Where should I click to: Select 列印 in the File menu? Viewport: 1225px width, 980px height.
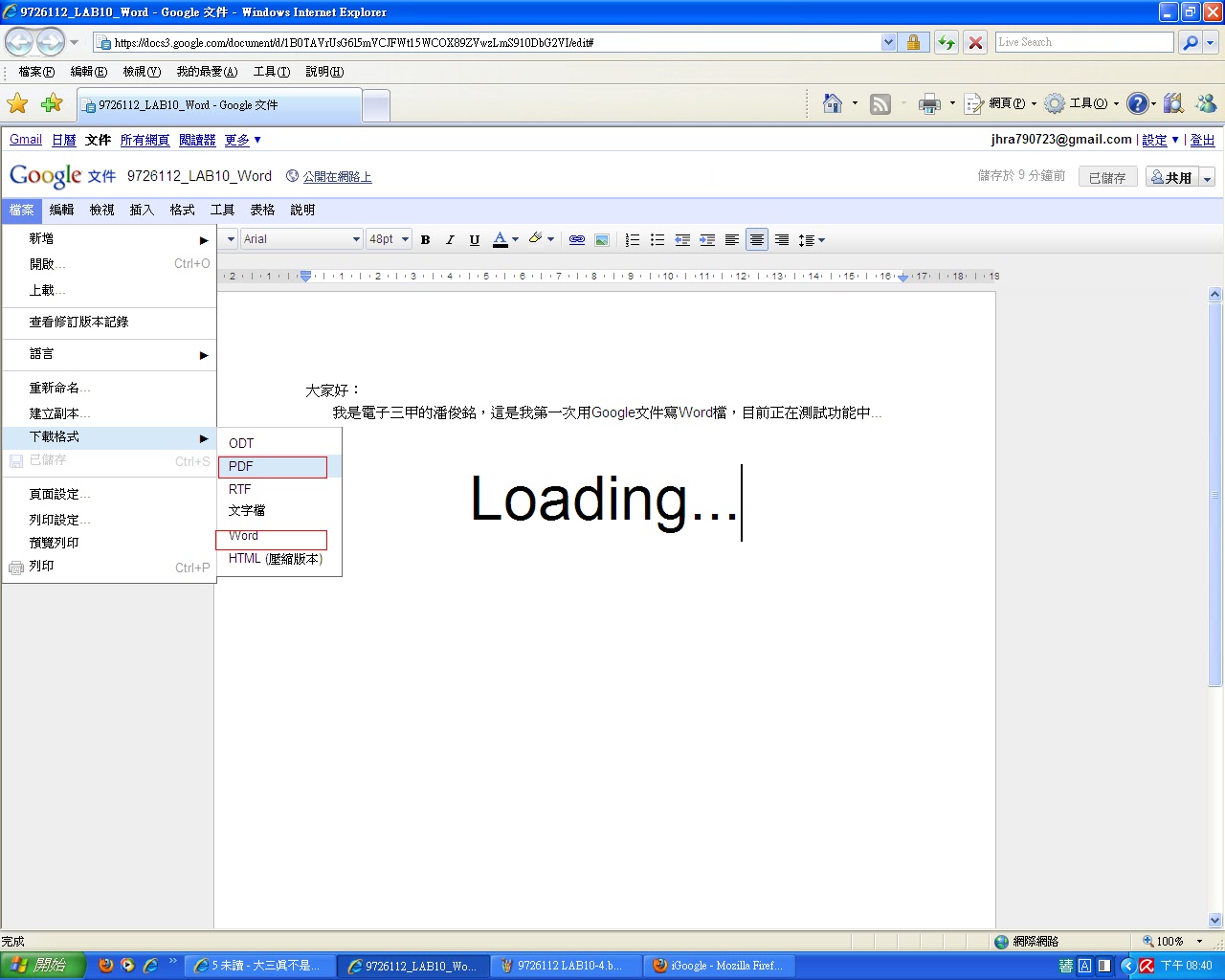pyautogui.click(x=109, y=567)
